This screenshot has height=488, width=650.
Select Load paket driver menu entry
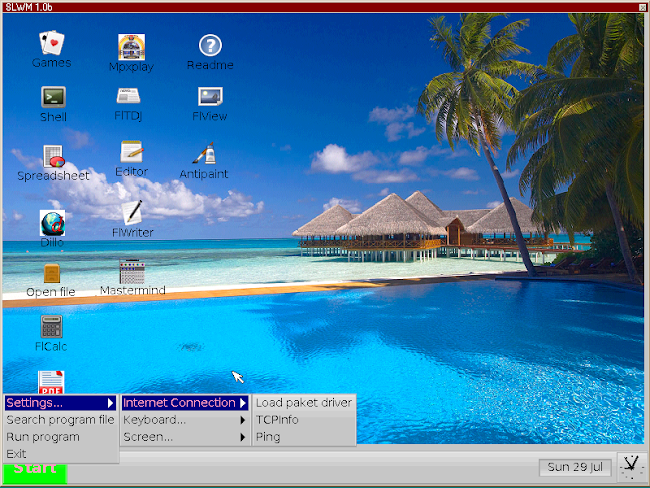coord(304,403)
